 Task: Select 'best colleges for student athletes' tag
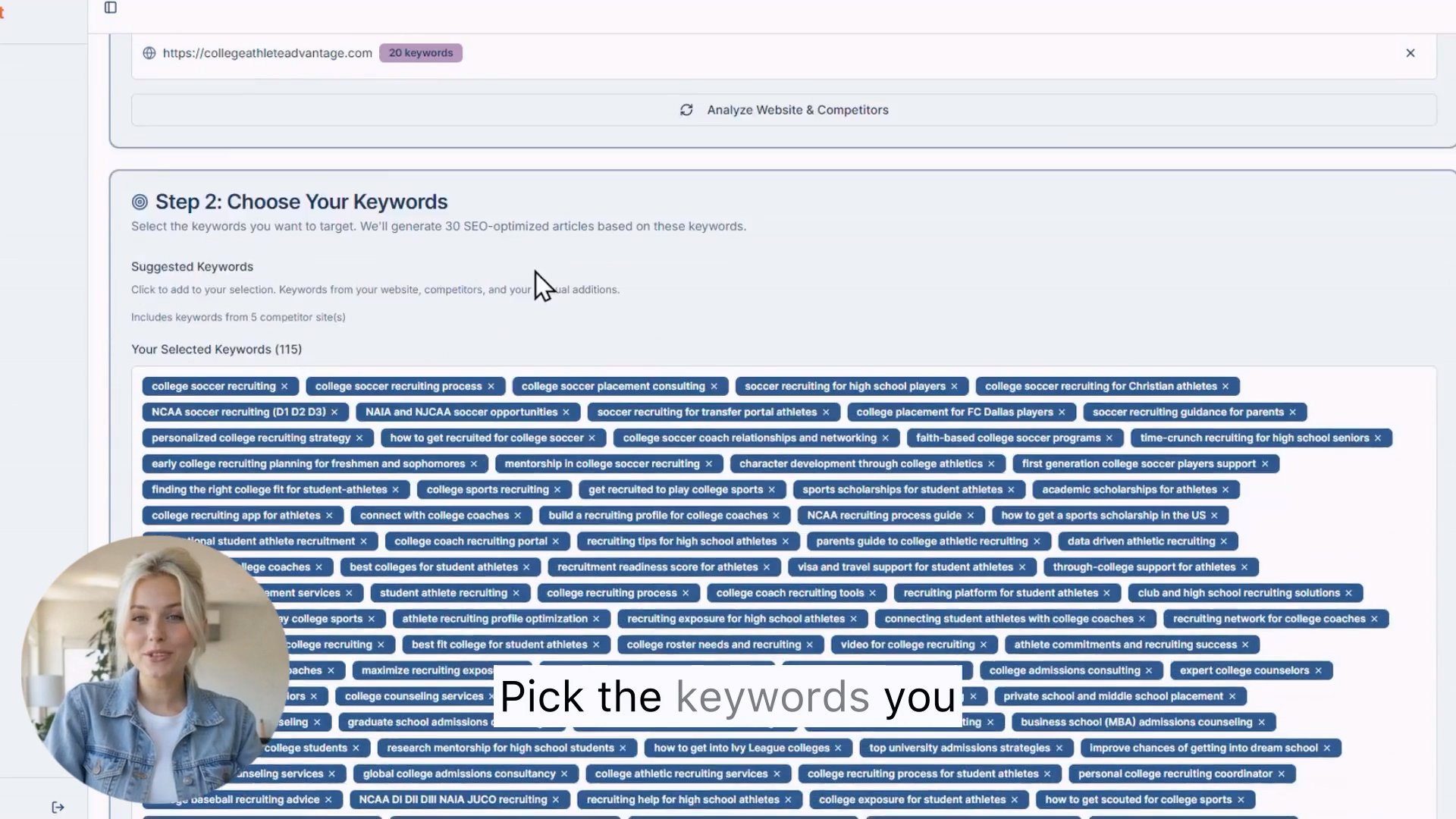point(433,567)
